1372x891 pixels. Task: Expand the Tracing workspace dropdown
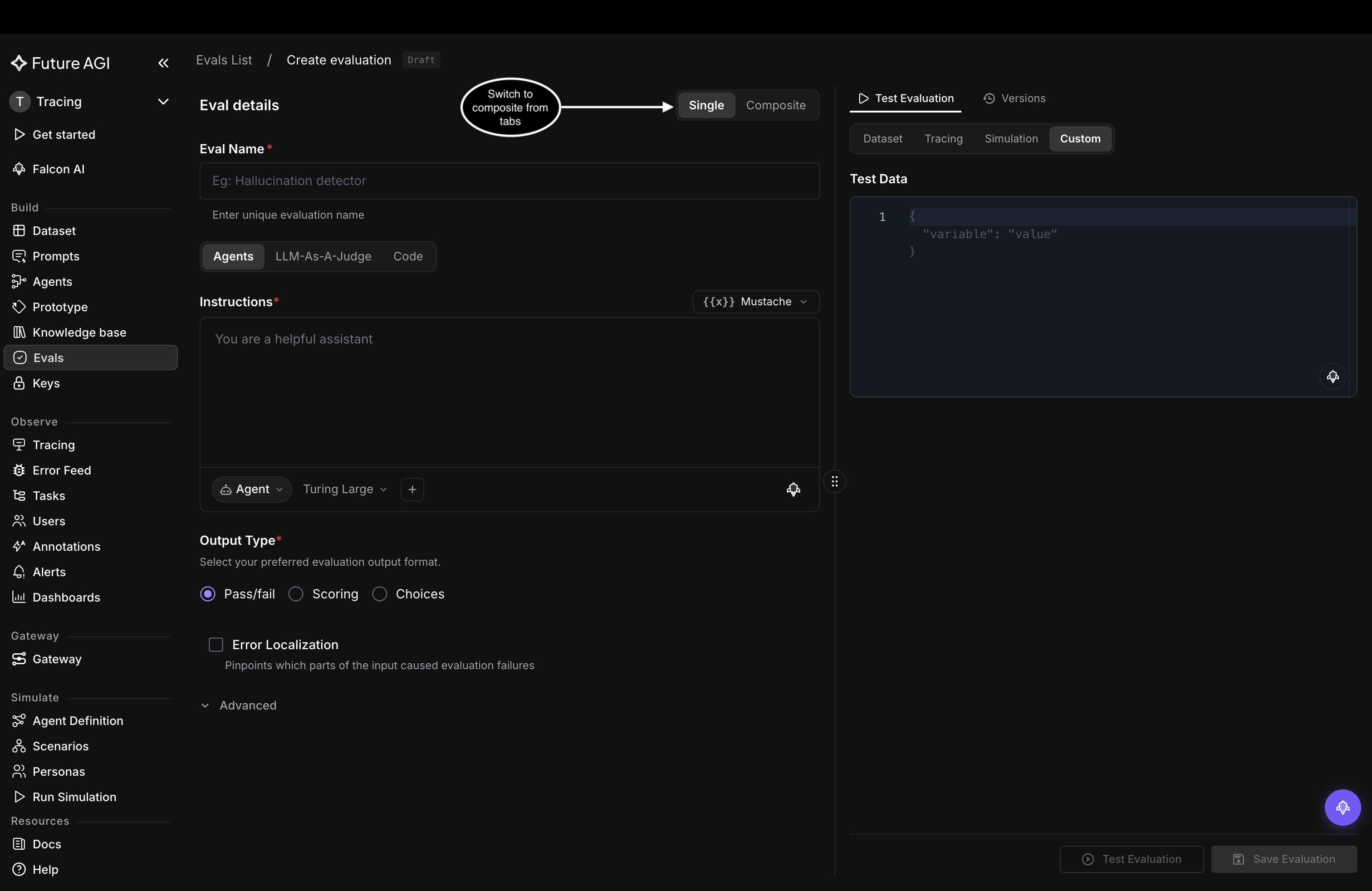(x=163, y=102)
